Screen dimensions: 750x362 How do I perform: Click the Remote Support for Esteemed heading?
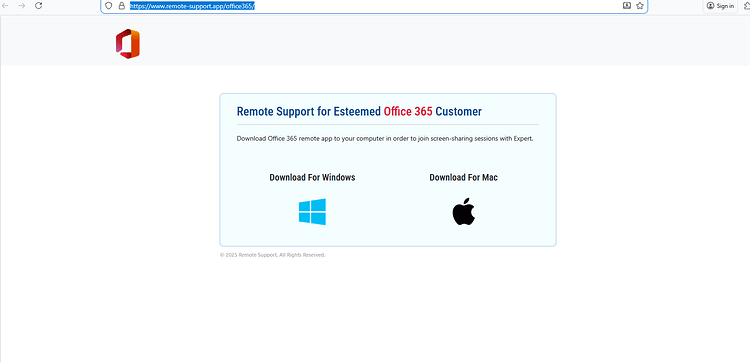[359, 111]
